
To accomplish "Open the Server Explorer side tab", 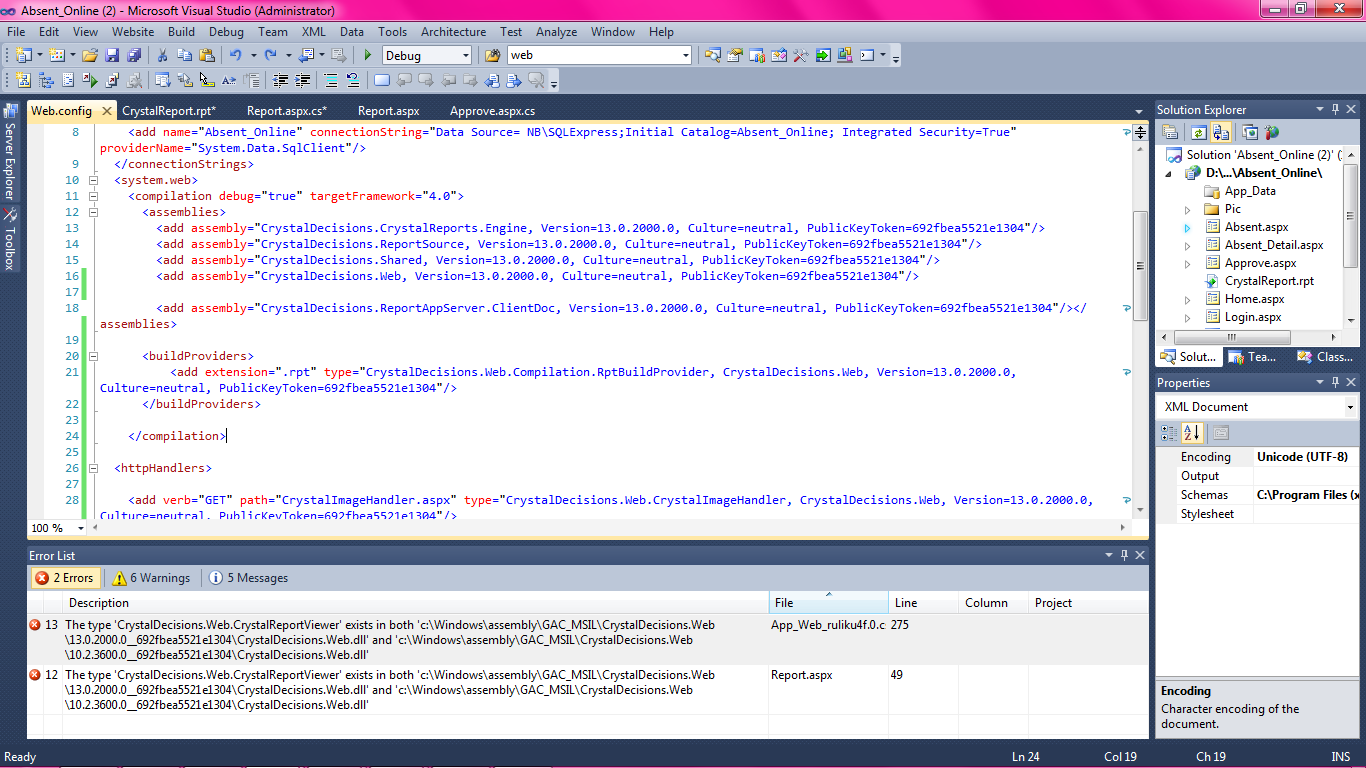I will [x=10, y=152].
